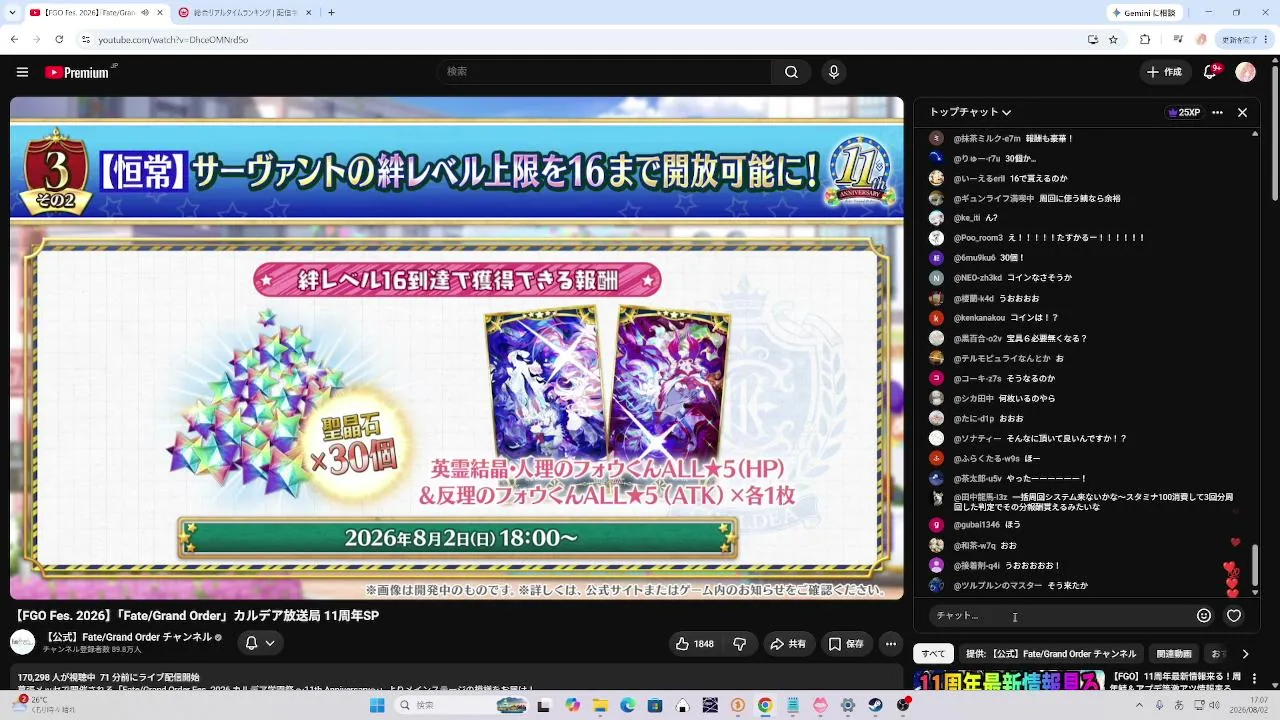Click chat message from @ツルプルンのマスター
The image size is (1280, 720).
point(1008,585)
